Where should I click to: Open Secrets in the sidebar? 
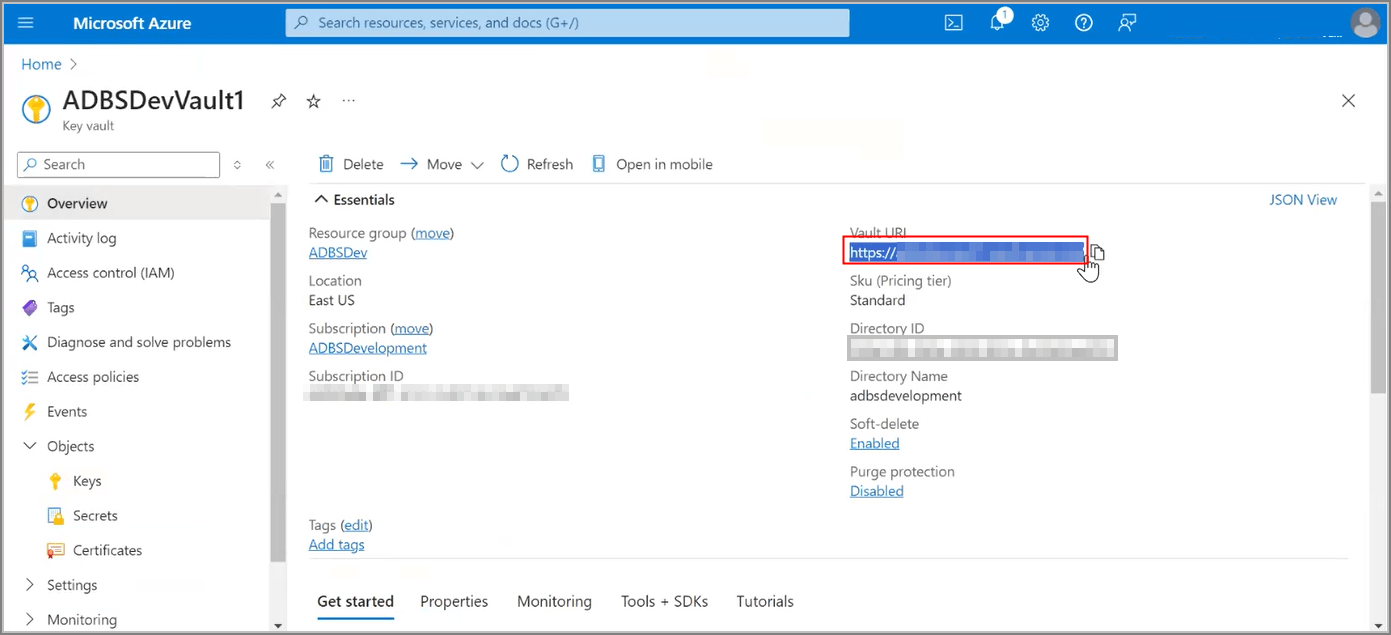click(93, 515)
